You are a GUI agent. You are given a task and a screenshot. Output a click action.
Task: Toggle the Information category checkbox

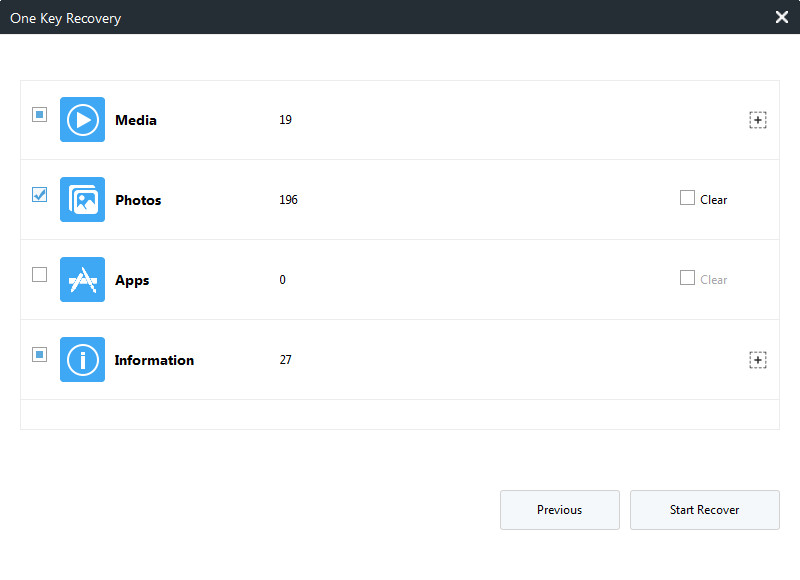39,355
